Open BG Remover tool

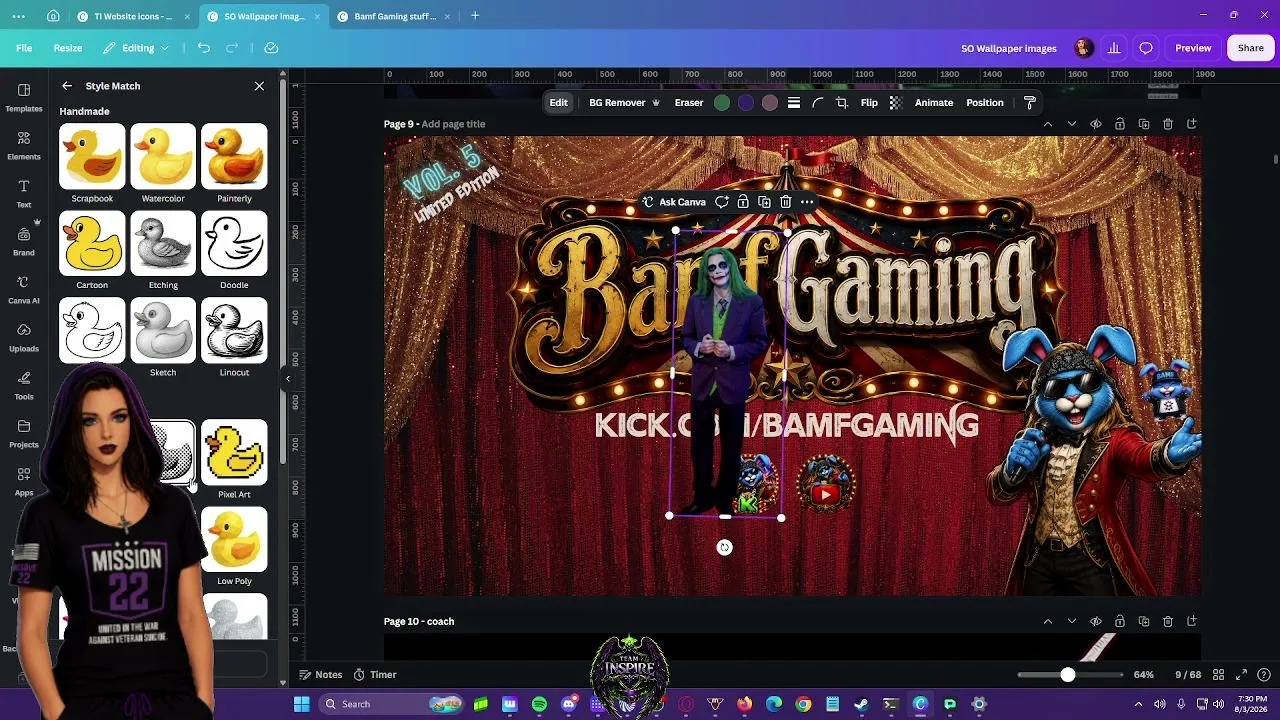coord(624,103)
